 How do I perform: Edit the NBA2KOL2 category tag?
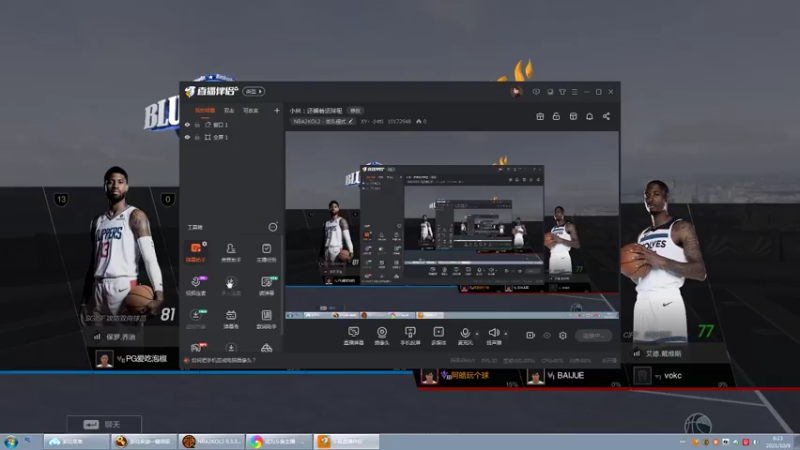coord(323,121)
